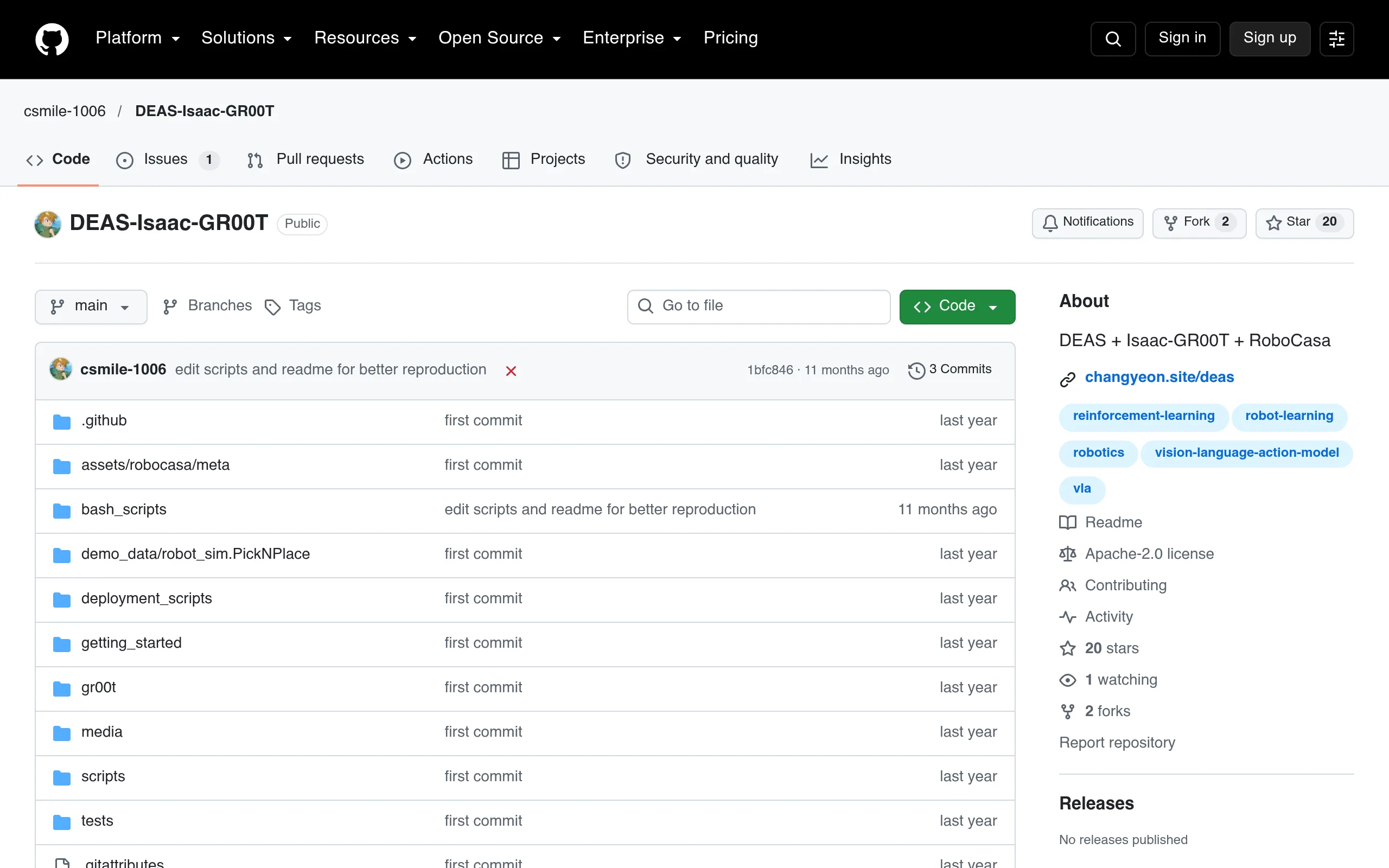Switch to the Pull requests tab
Image resolution: width=1389 pixels, height=868 pixels.
coord(305,159)
